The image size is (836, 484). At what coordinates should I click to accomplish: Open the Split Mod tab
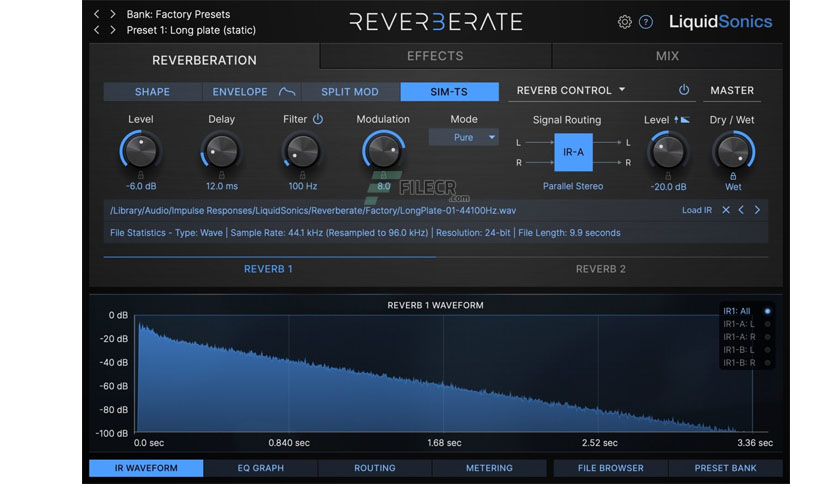[350, 92]
